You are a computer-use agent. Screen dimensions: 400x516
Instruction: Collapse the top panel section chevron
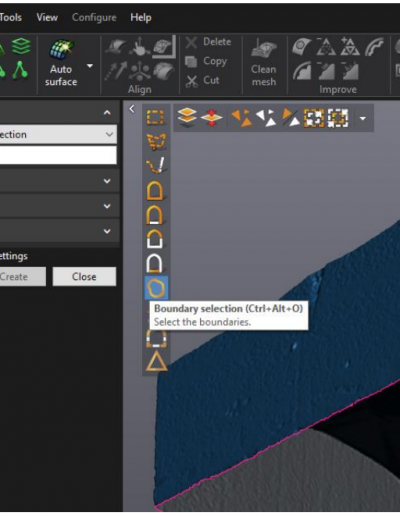[107, 113]
